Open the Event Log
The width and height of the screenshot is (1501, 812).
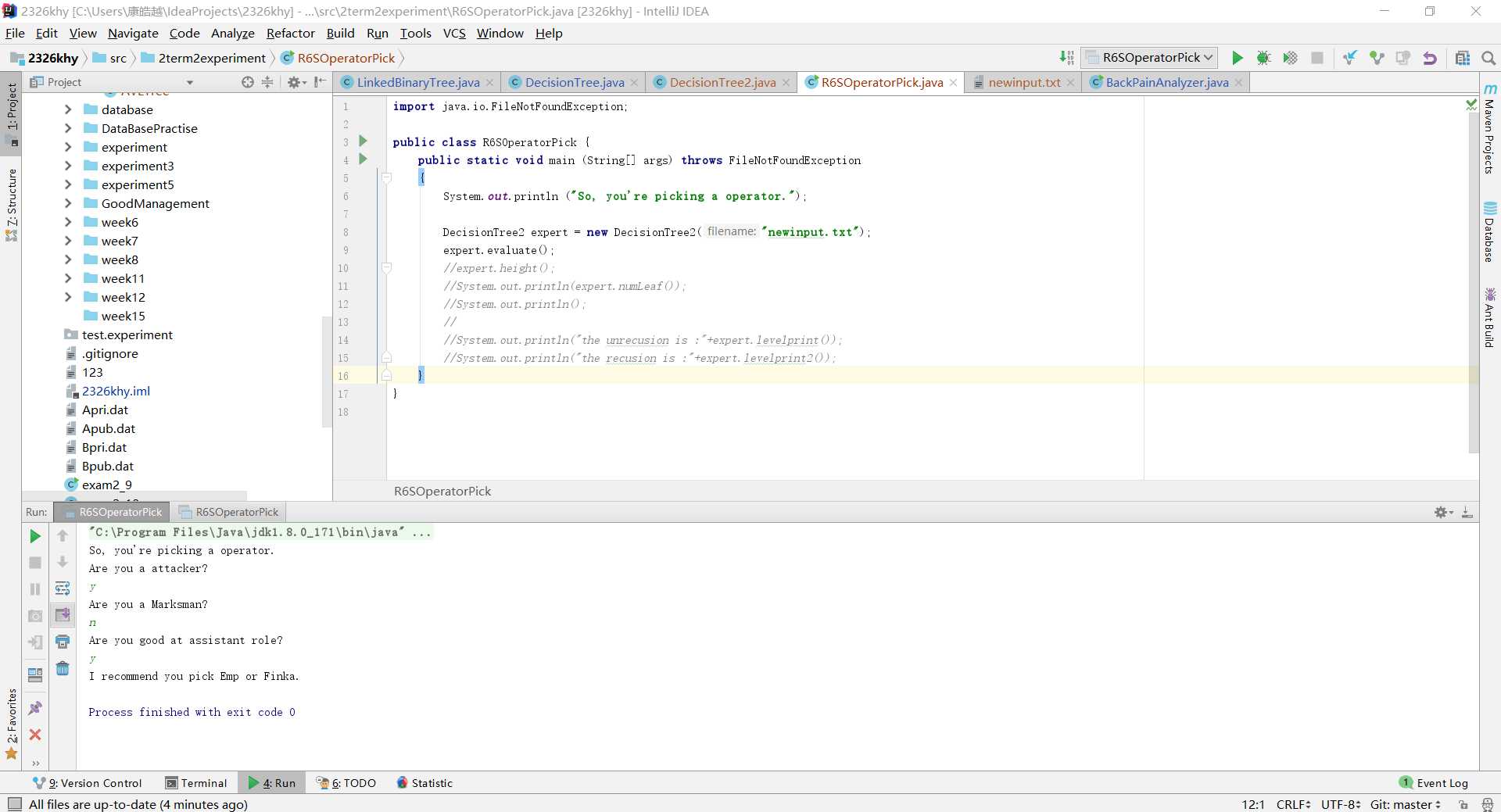click(1434, 783)
